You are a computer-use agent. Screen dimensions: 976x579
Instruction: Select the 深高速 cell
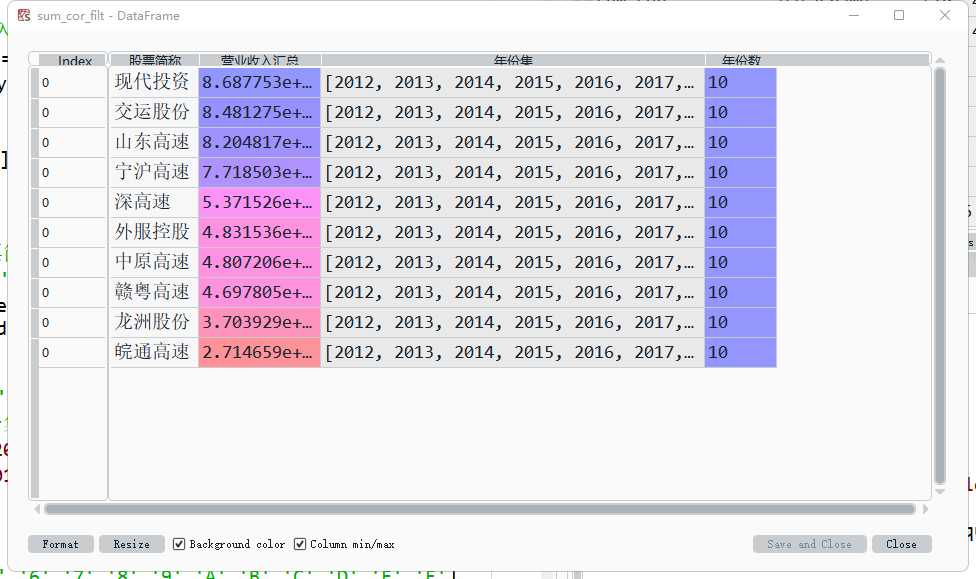[x=154, y=202]
